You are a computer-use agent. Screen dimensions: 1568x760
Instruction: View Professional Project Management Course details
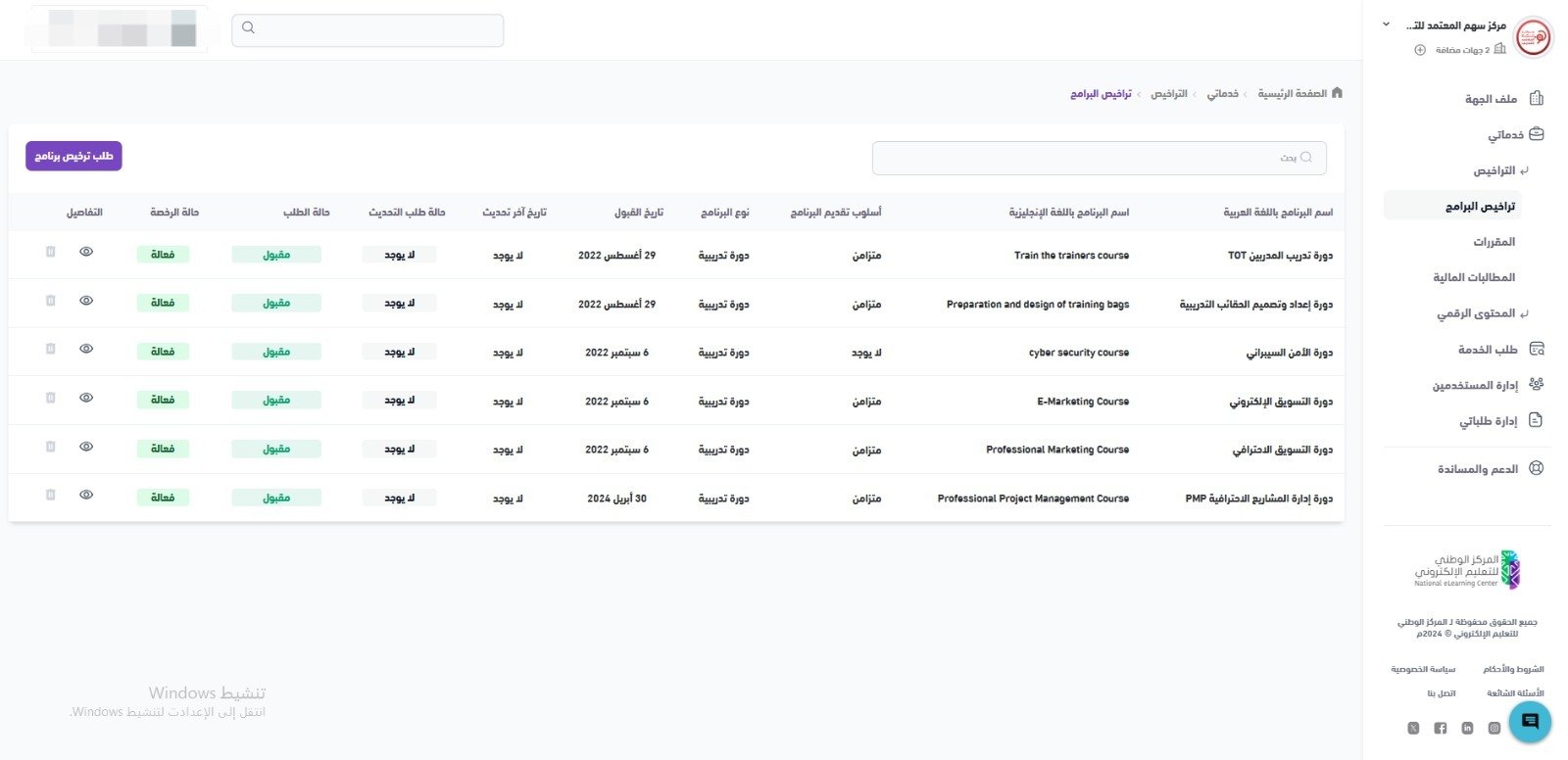click(86, 496)
